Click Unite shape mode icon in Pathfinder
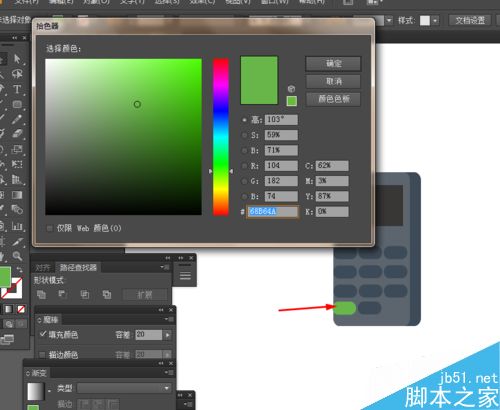500x410 pixels. [x=41, y=294]
